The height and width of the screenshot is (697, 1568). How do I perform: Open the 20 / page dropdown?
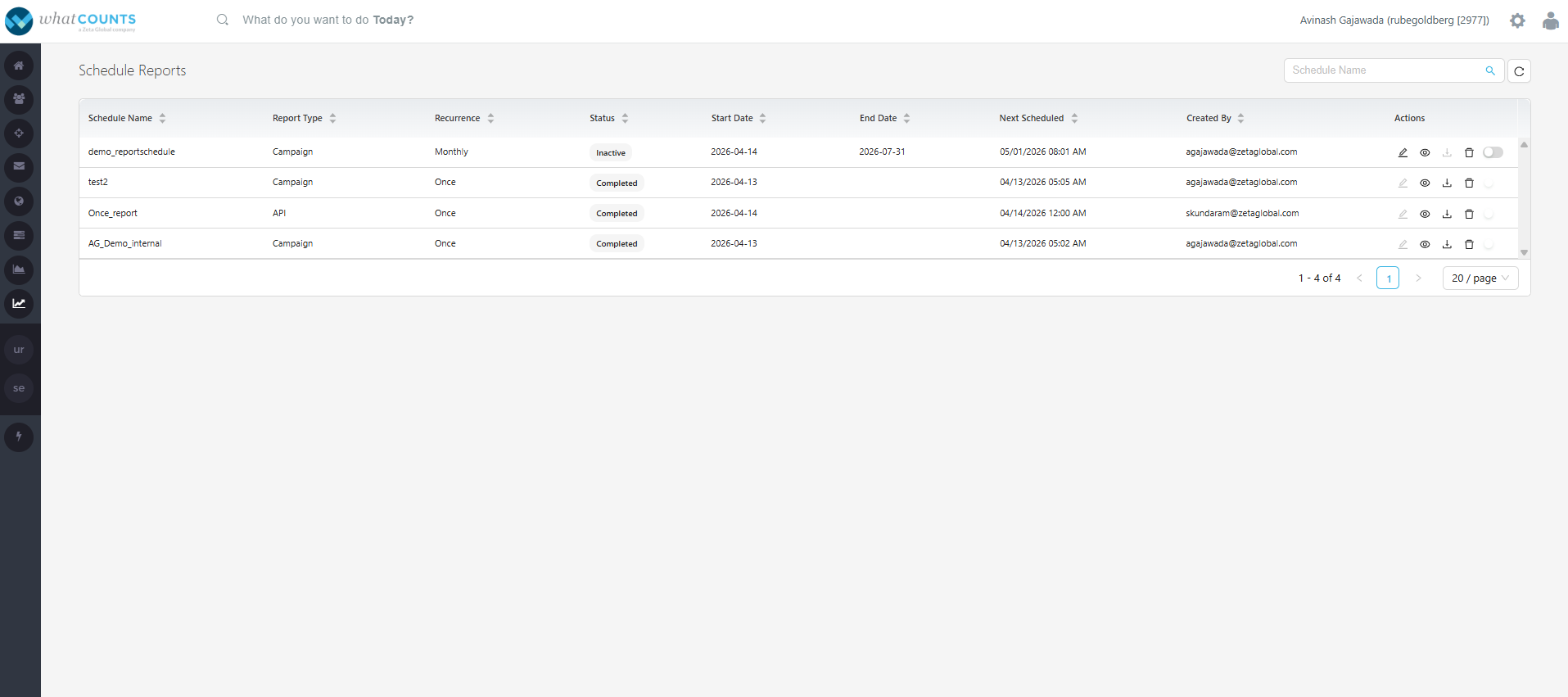(1480, 278)
